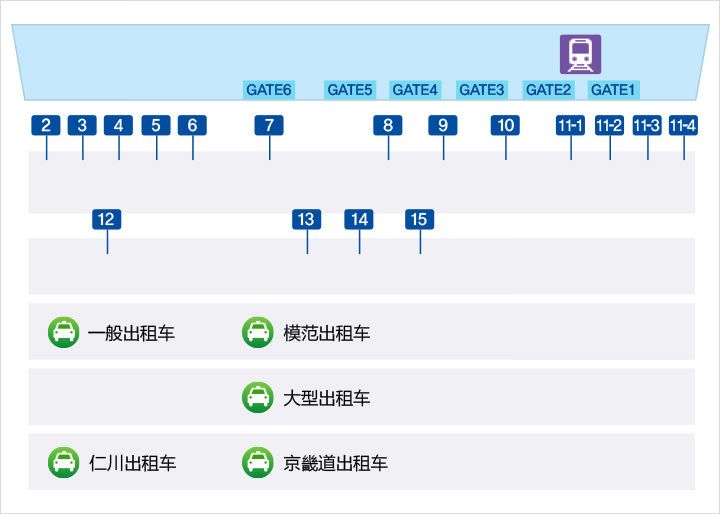
Task: Select the GATE1 label
Action: (613, 90)
